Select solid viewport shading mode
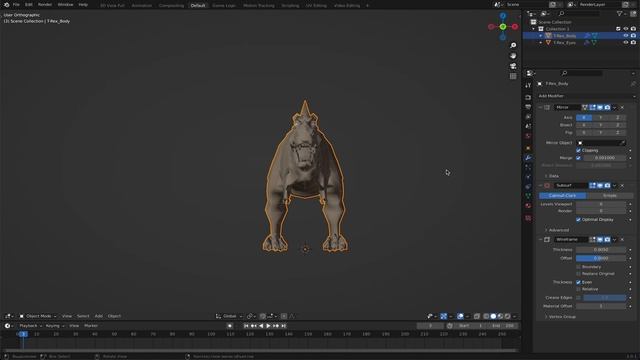 493,316
